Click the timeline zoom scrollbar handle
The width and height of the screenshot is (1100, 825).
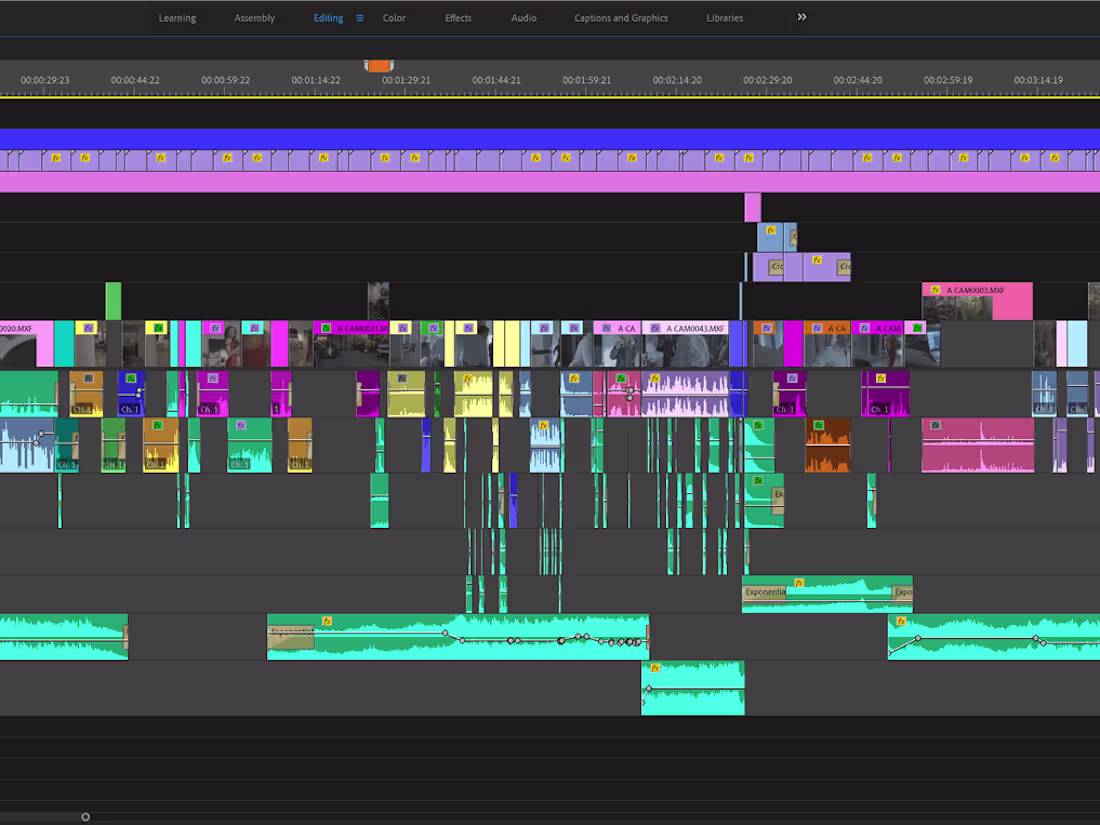pyautogui.click(x=85, y=816)
